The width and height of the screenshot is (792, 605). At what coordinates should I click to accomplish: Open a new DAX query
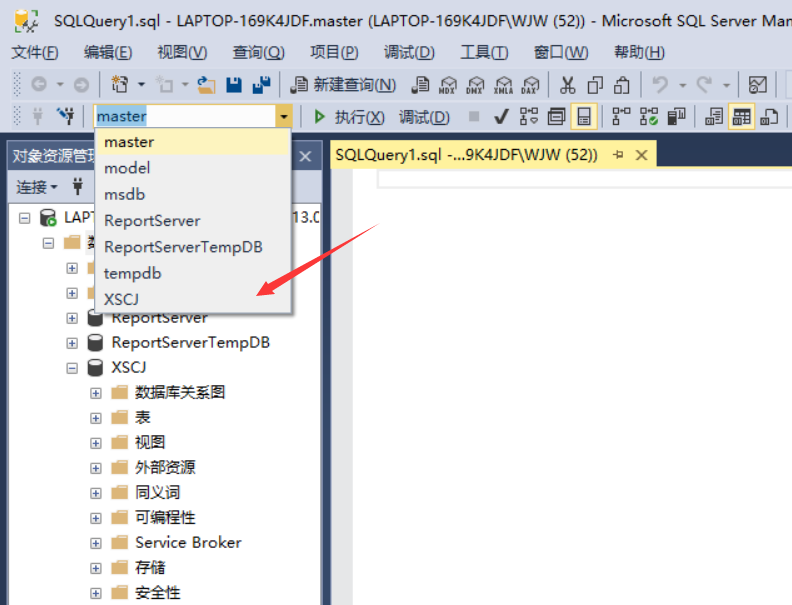pos(530,85)
